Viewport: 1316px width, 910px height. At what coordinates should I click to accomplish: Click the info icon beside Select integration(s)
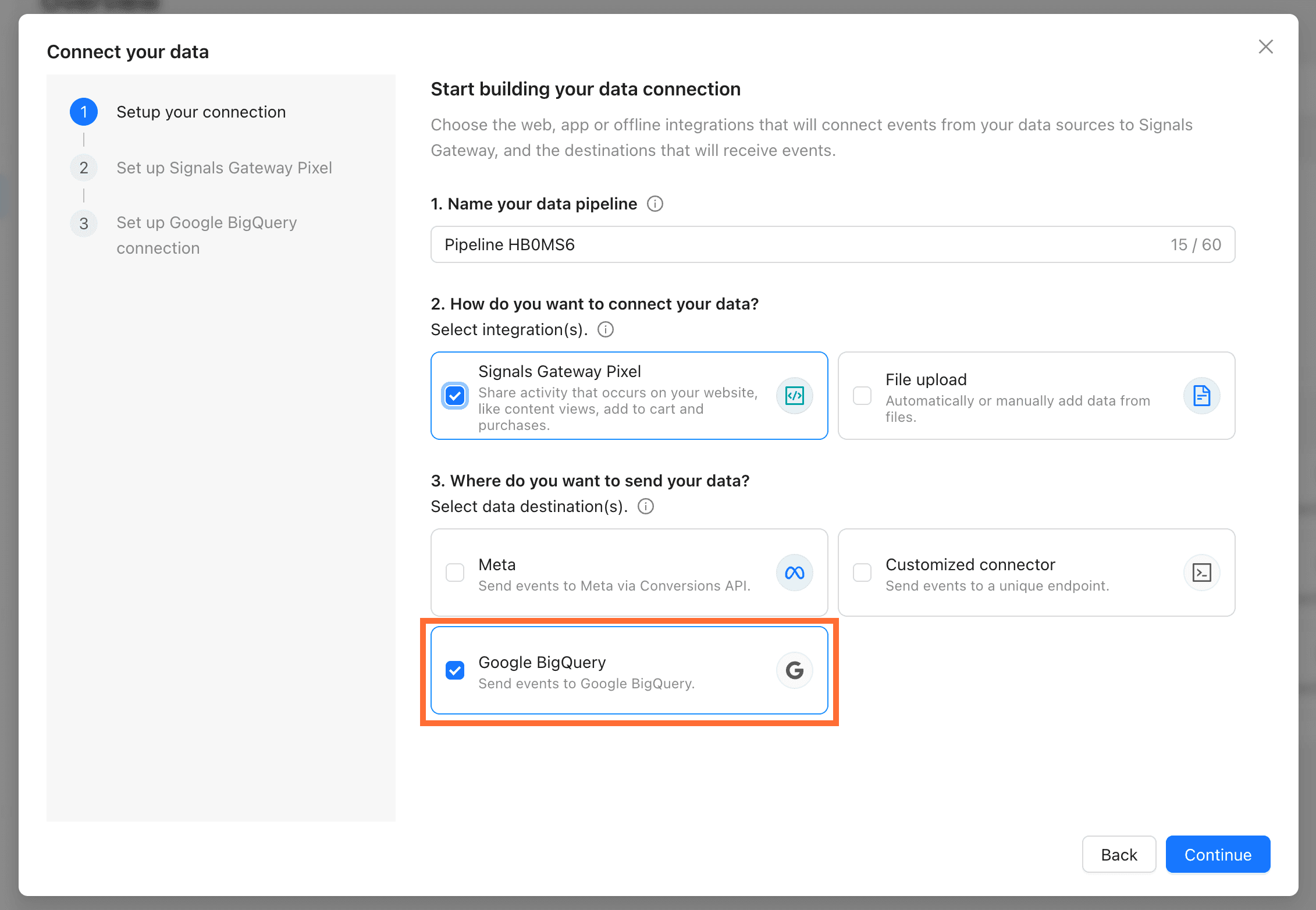coord(606,329)
